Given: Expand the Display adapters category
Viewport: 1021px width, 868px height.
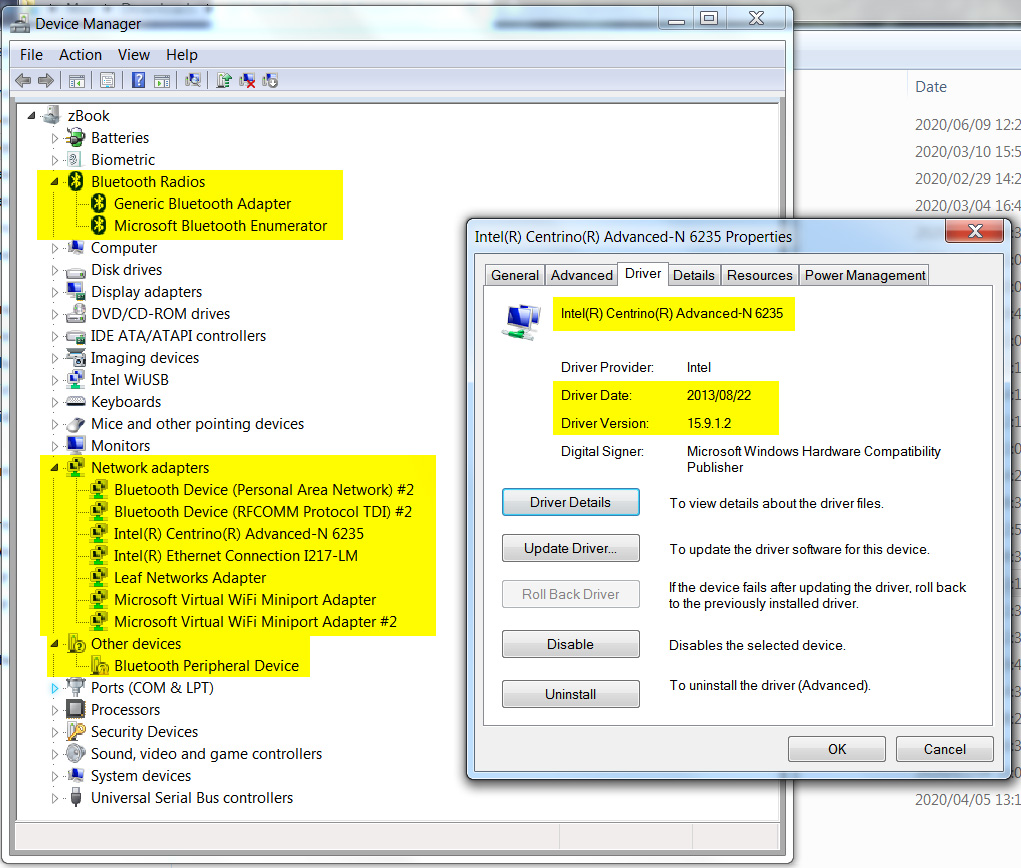Looking at the screenshot, I should coord(55,292).
